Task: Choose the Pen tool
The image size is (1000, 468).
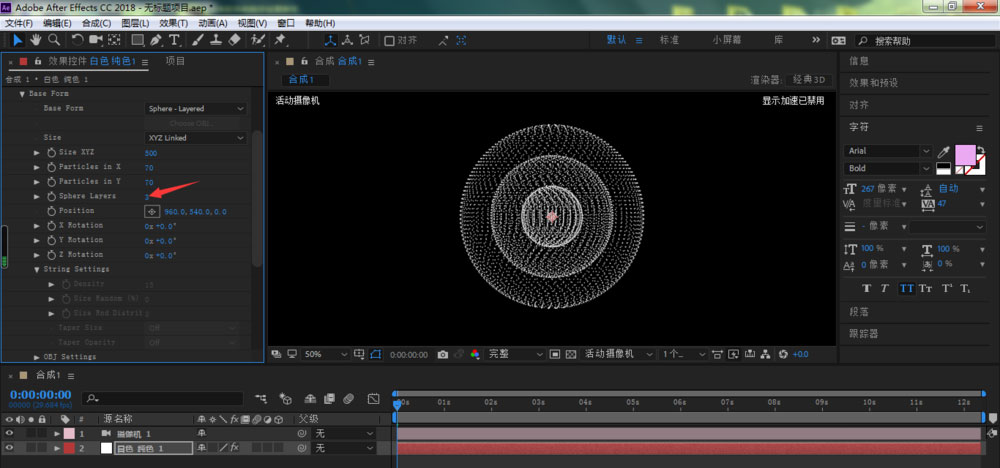Action: coord(156,40)
